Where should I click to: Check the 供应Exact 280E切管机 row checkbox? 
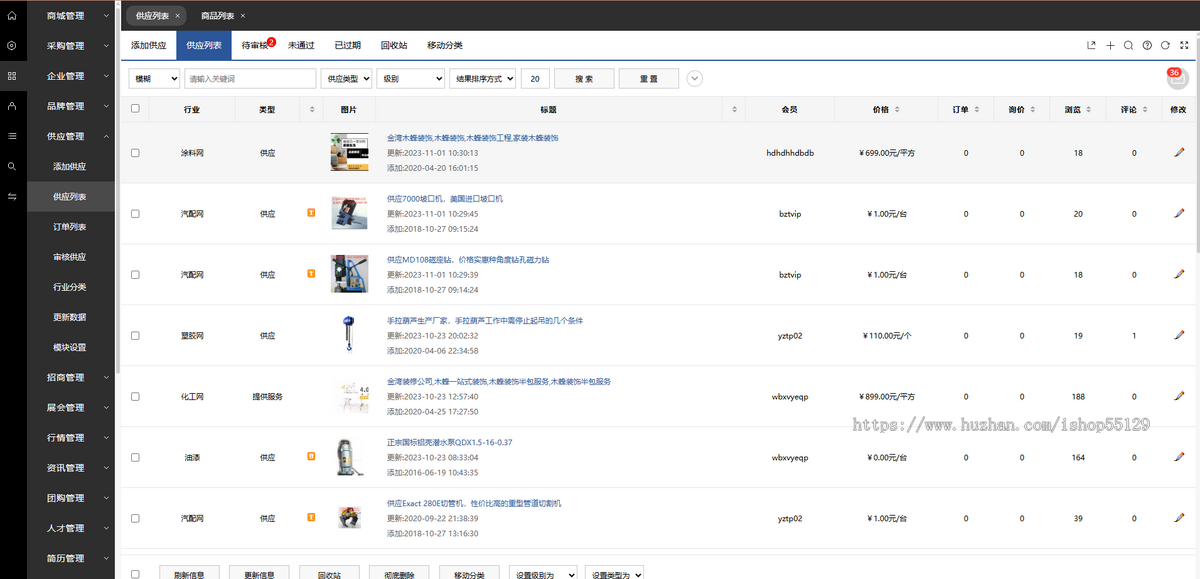pos(135,519)
